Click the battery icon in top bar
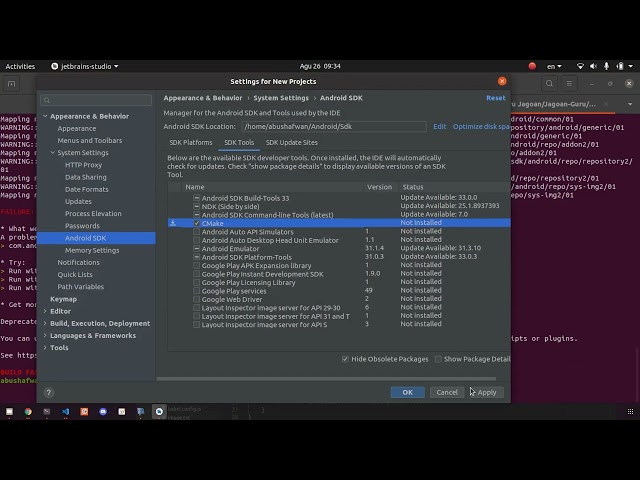 click(x=620, y=66)
